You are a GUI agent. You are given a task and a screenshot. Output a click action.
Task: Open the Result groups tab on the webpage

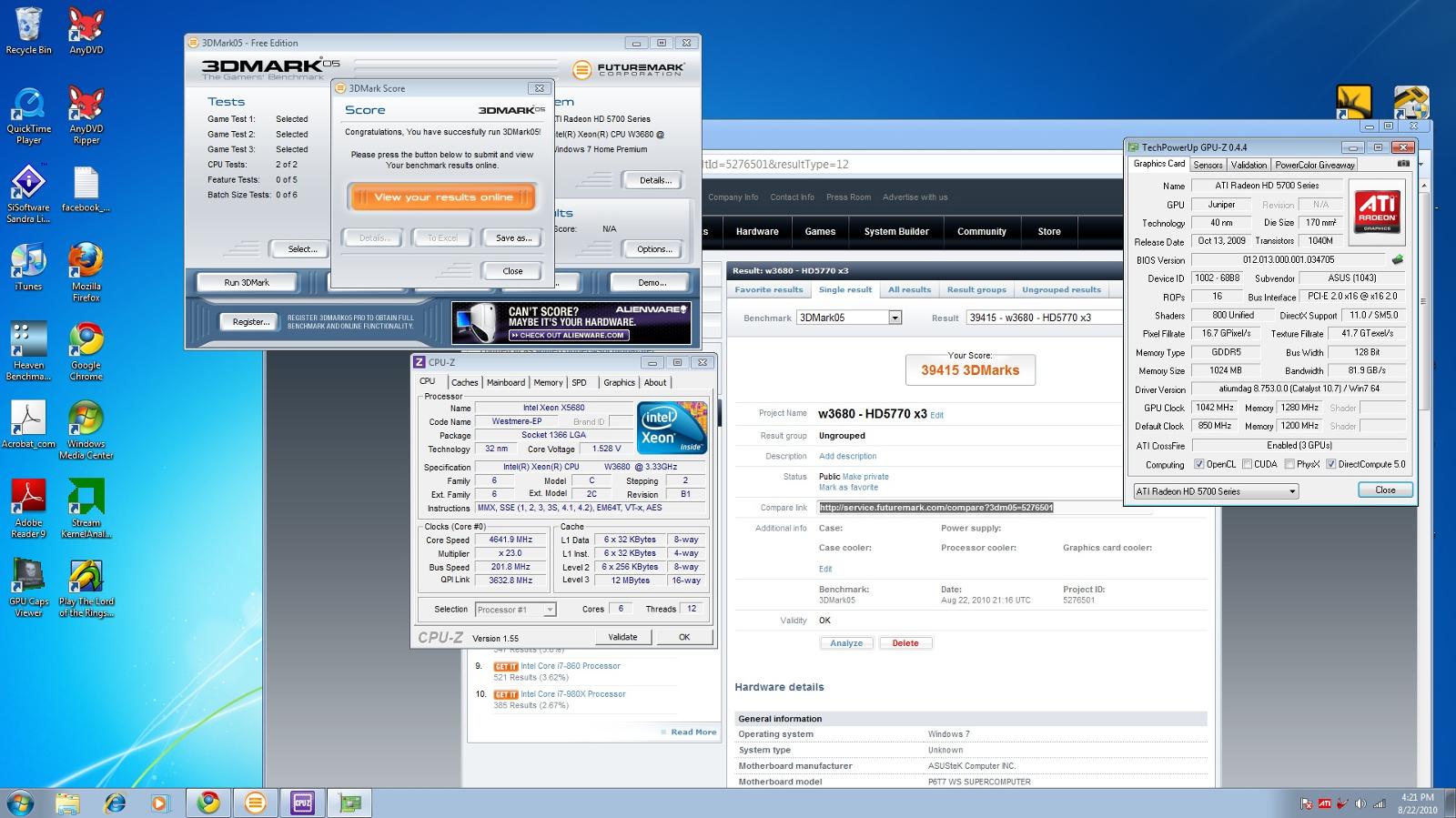(x=976, y=289)
